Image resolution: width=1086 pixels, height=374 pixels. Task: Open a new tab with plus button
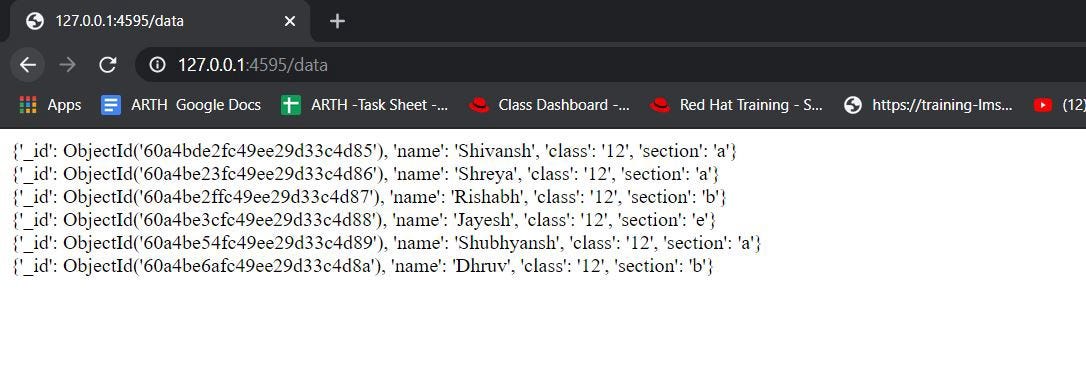(x=337, y=21)
